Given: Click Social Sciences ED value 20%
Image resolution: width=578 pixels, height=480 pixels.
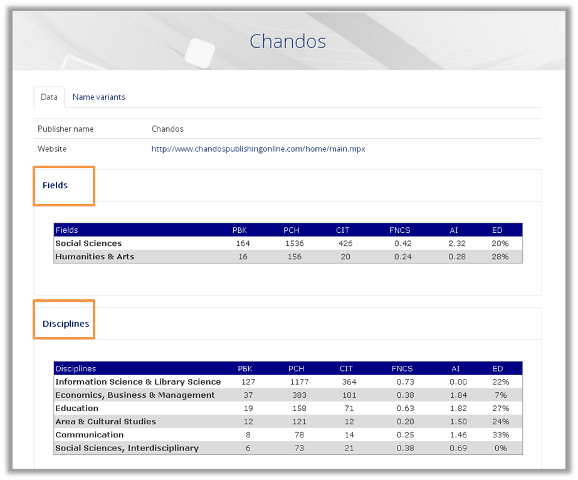Looking at the screenshot, I should tap(500, 243).
